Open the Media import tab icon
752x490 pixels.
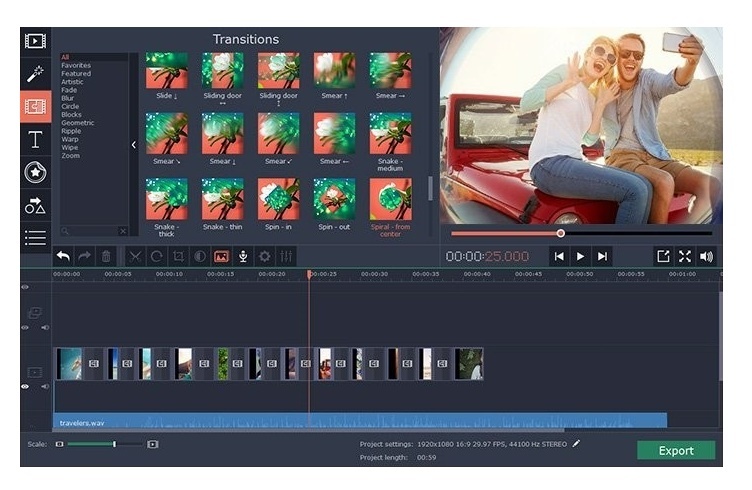pyautogui.click(x=35, y=41)
